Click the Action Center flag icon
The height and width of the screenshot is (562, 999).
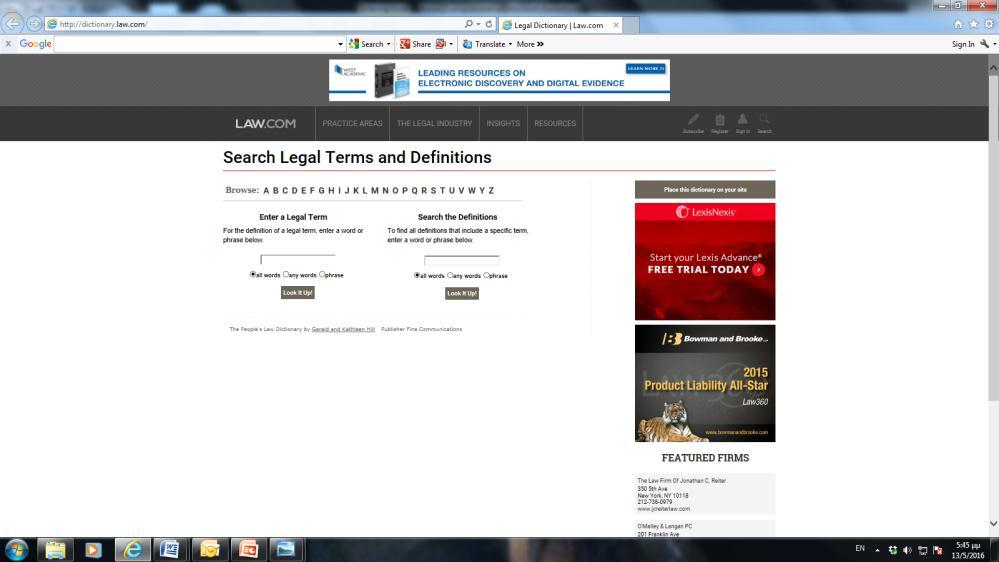938,550
